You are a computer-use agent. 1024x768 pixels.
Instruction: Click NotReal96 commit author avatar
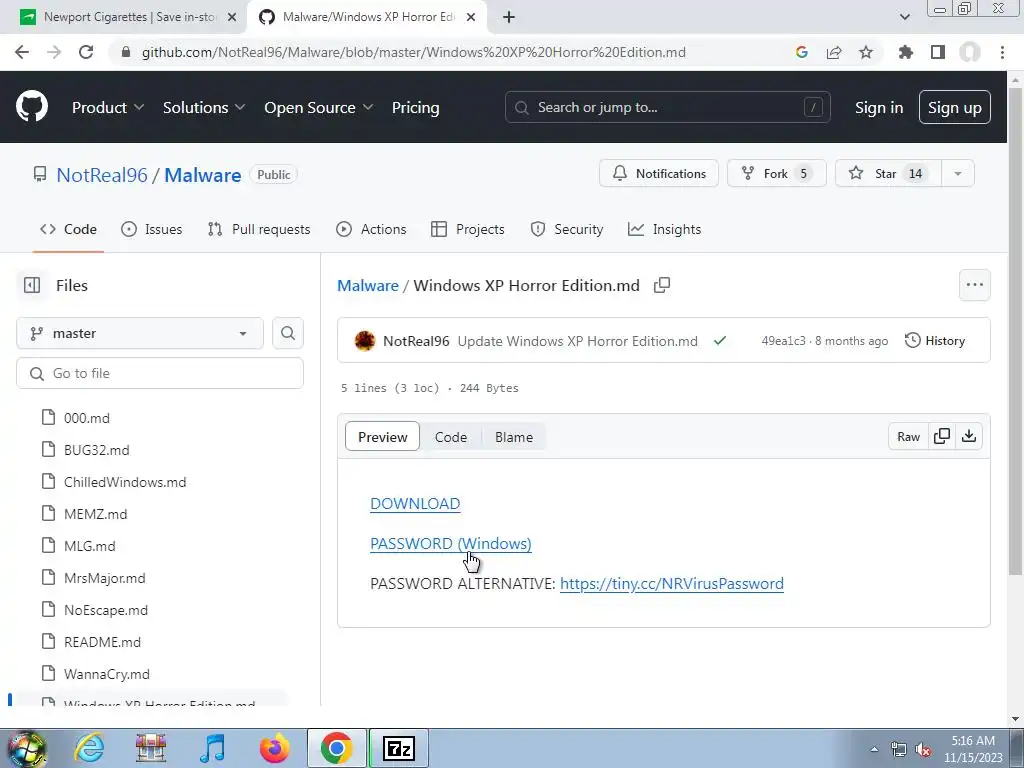[x=364, y=341]
